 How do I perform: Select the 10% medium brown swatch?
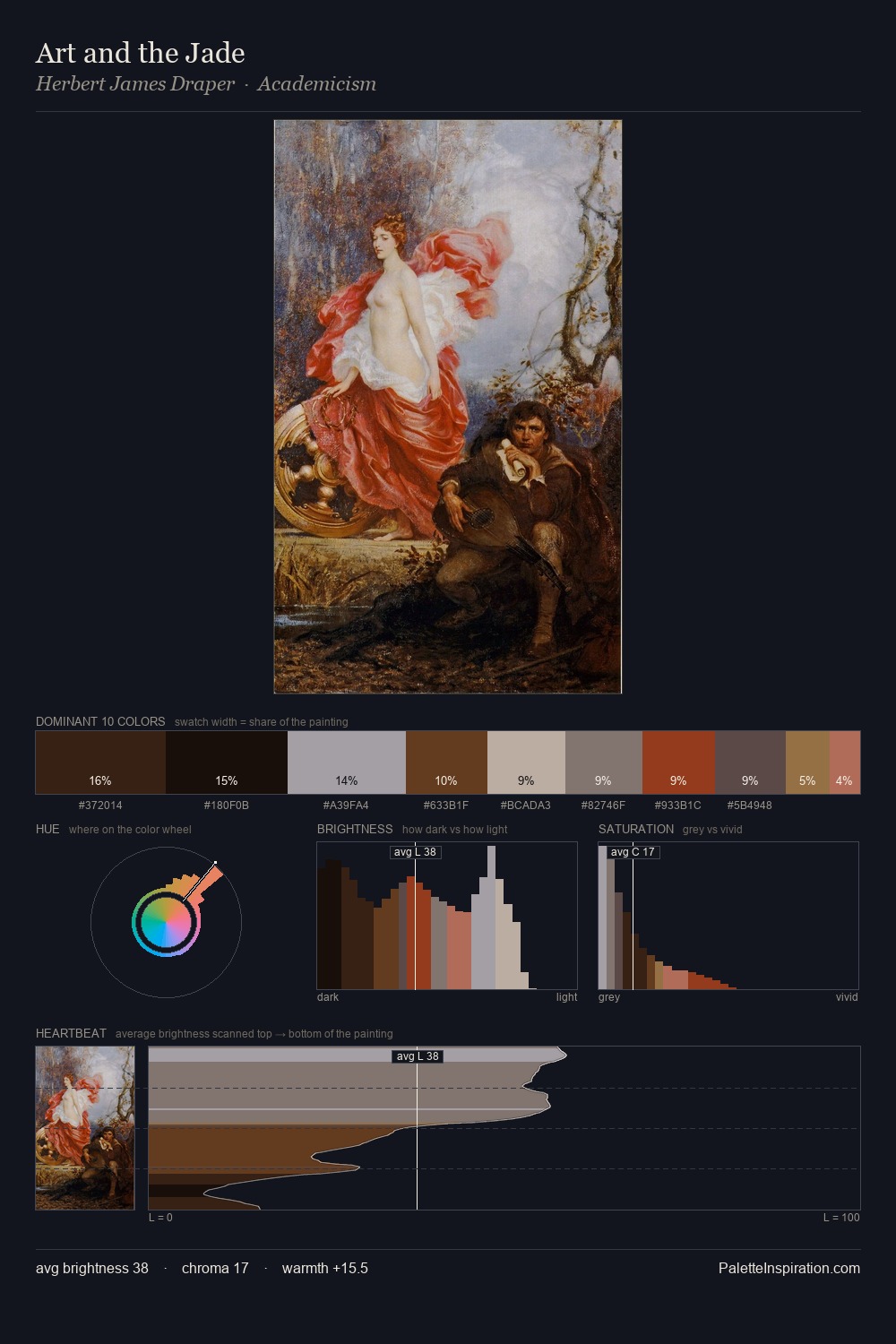tap(446, 762)
